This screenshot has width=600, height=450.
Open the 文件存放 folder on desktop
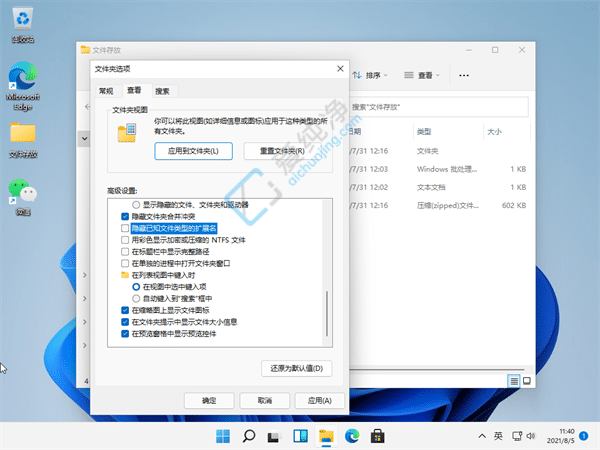pos(23,140)
